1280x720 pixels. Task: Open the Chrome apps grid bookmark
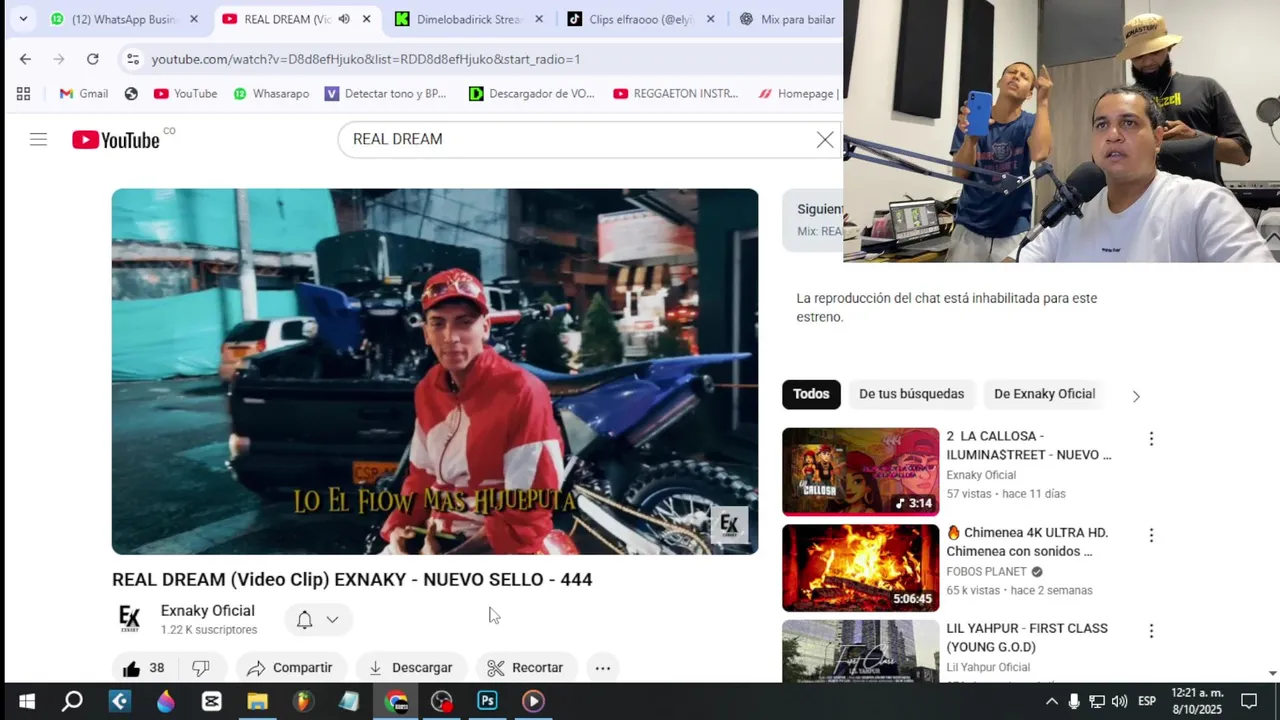(x=23, y=93)
